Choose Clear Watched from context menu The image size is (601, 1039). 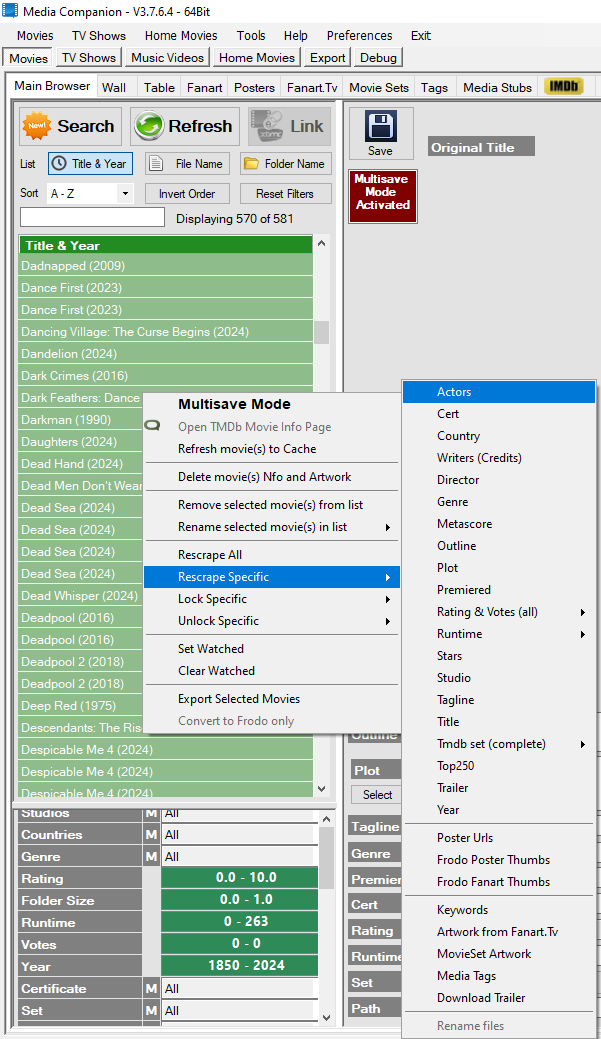pyautogui.click(x=271, y=671)
